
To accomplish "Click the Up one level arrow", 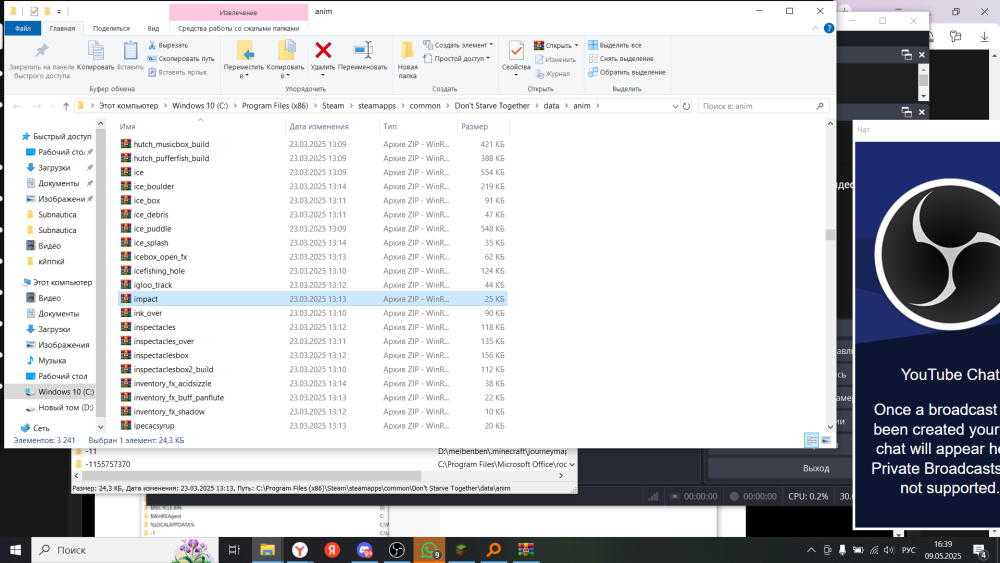I will [x=66, y=106].
